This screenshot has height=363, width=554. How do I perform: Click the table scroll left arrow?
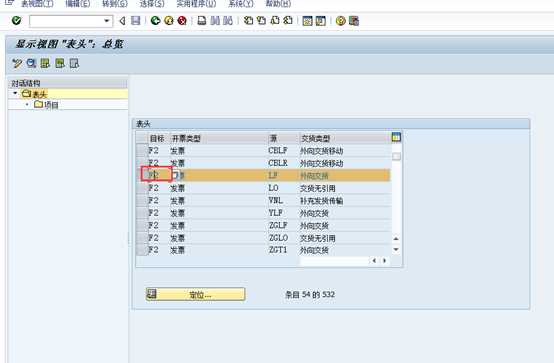(x=374, y=260)
